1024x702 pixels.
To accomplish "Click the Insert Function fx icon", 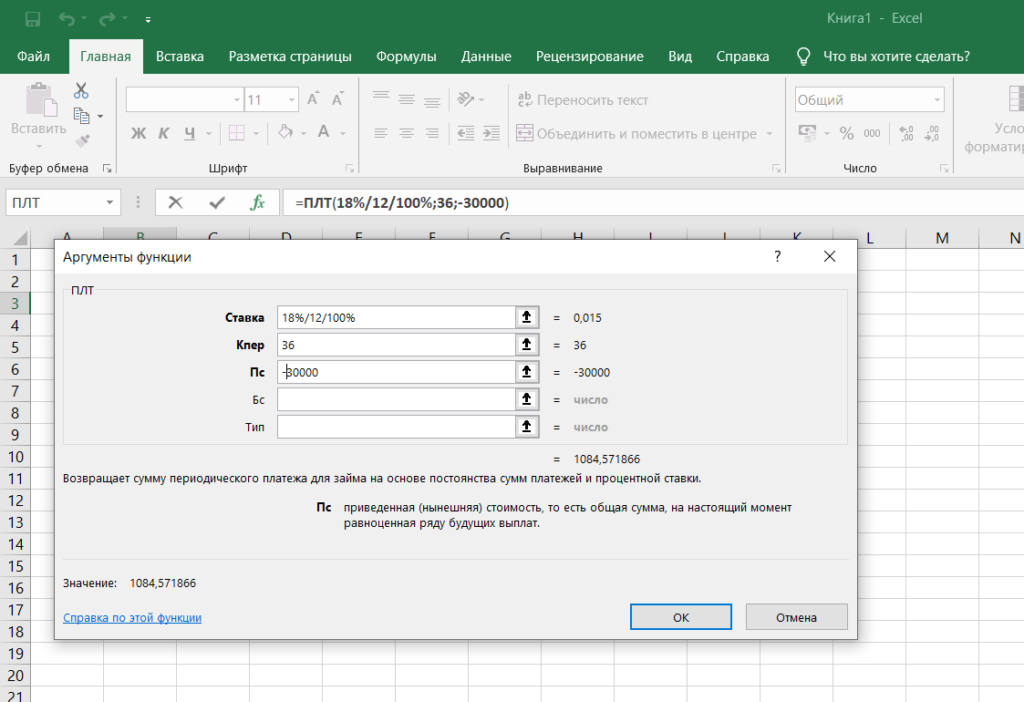I will click(x=257, y=202).
